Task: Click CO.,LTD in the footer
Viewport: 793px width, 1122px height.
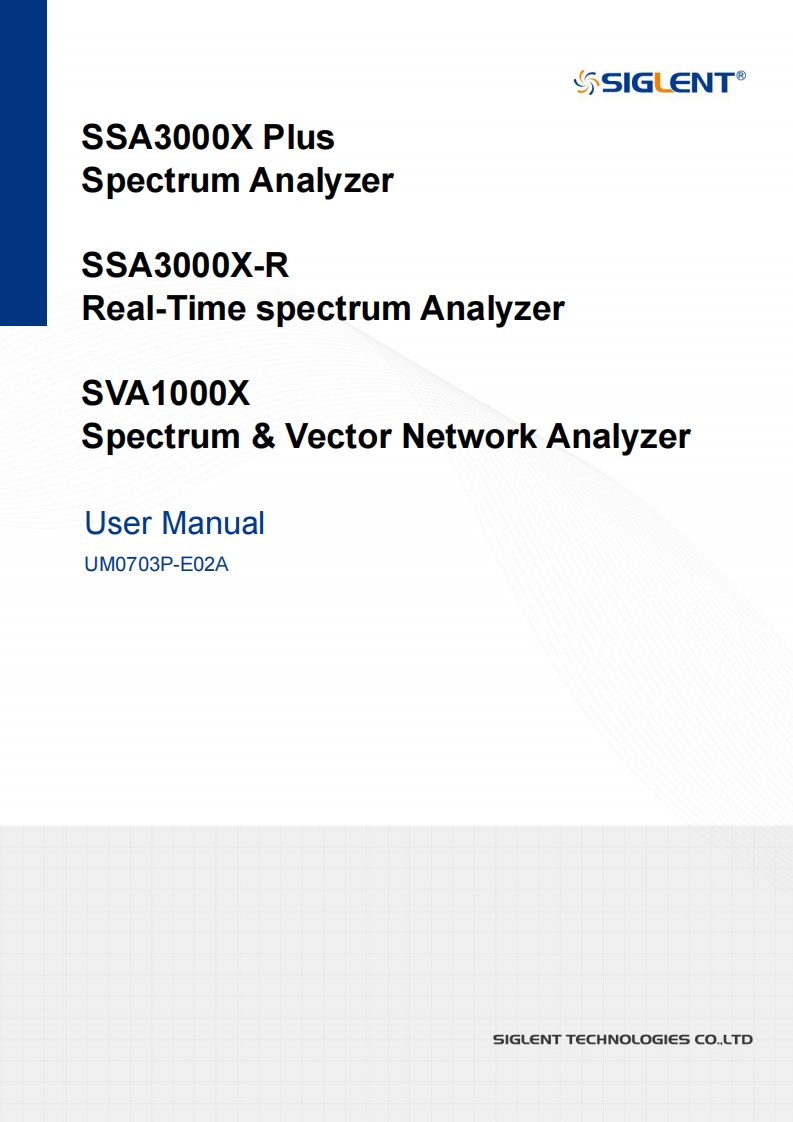Action: click(x=722, y=1040)
